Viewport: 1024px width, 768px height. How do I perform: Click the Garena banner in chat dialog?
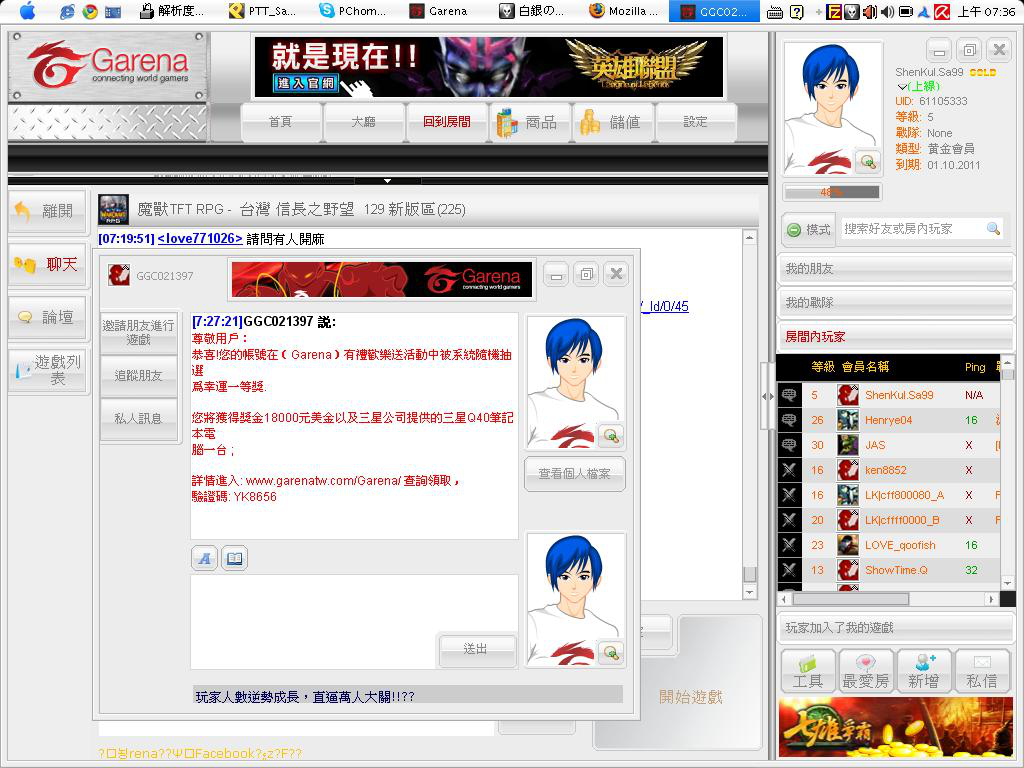click(x=382, y=280)
